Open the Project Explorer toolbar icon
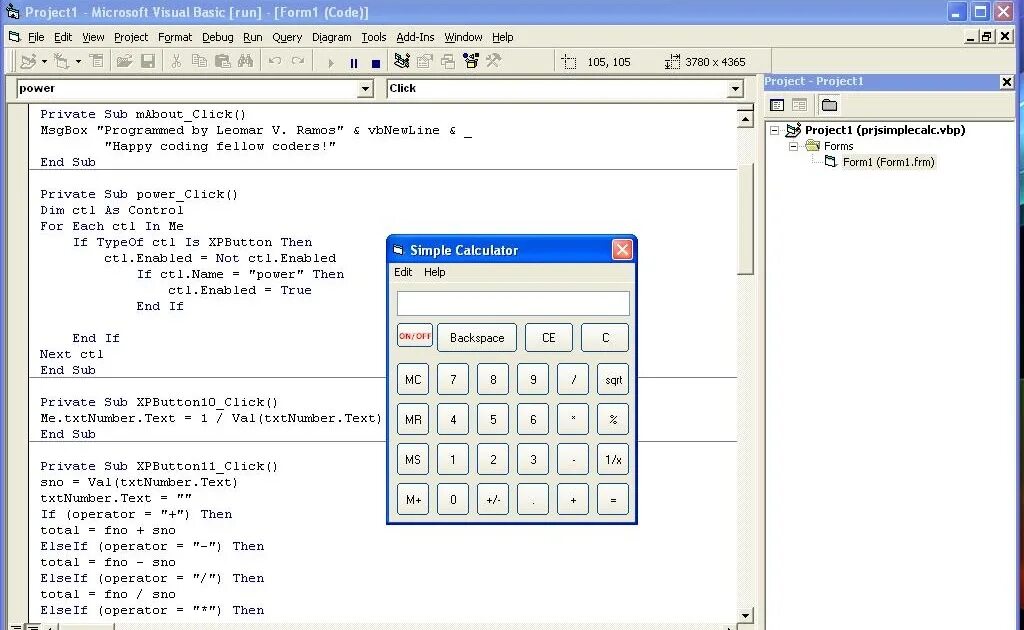Screen dimensions: 1024x630 (x=402, y=61)
